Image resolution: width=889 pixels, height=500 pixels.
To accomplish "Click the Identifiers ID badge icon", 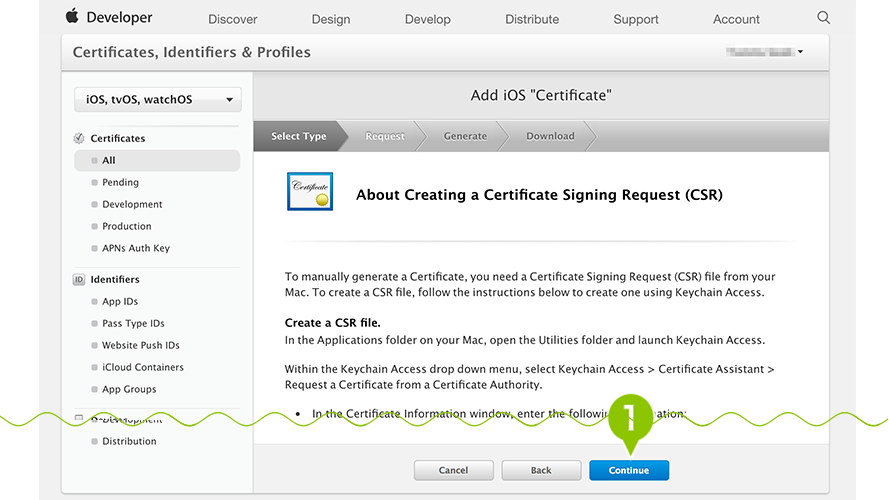I will (79, 279).
